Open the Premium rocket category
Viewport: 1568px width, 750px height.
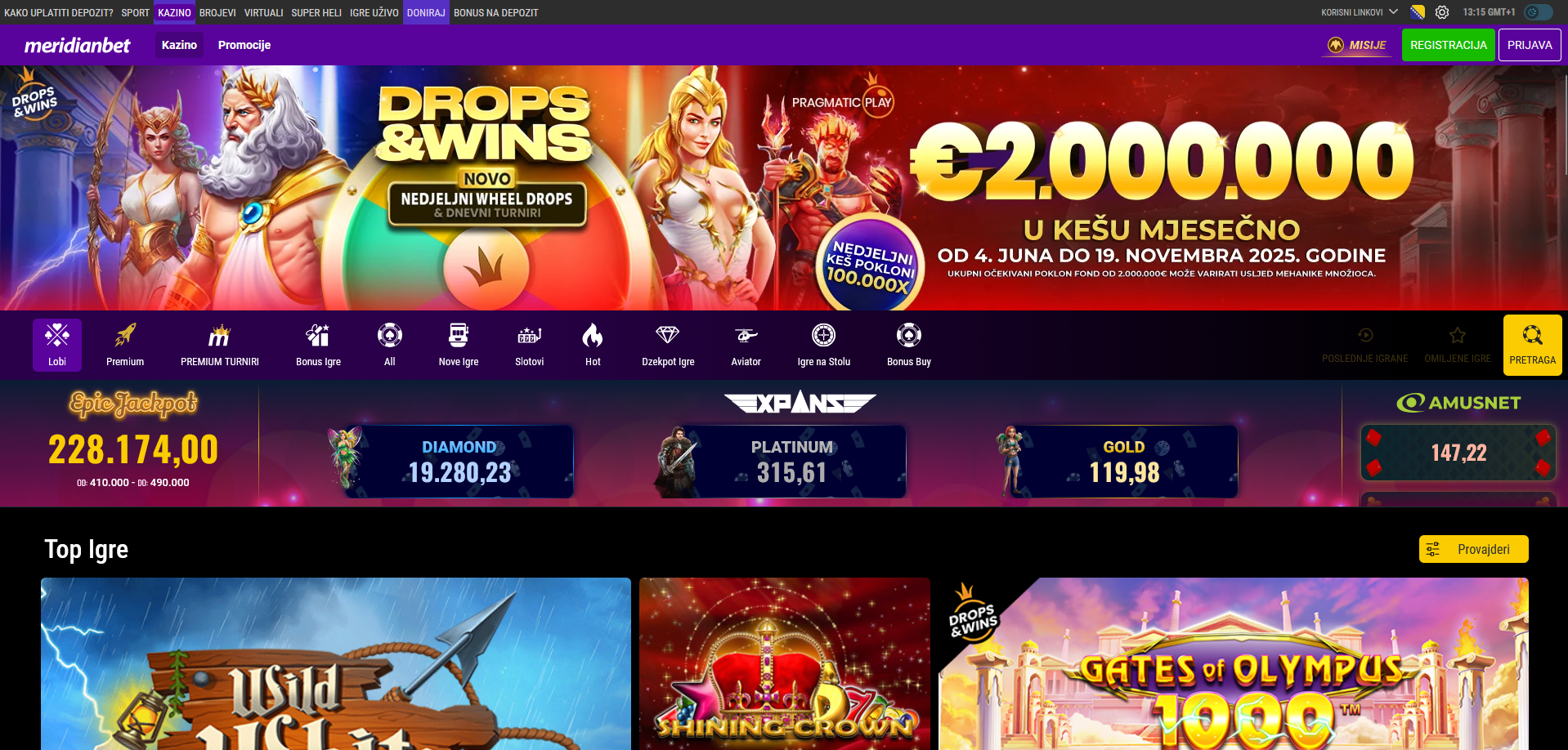pyautogui.click(x=125, y=345)
